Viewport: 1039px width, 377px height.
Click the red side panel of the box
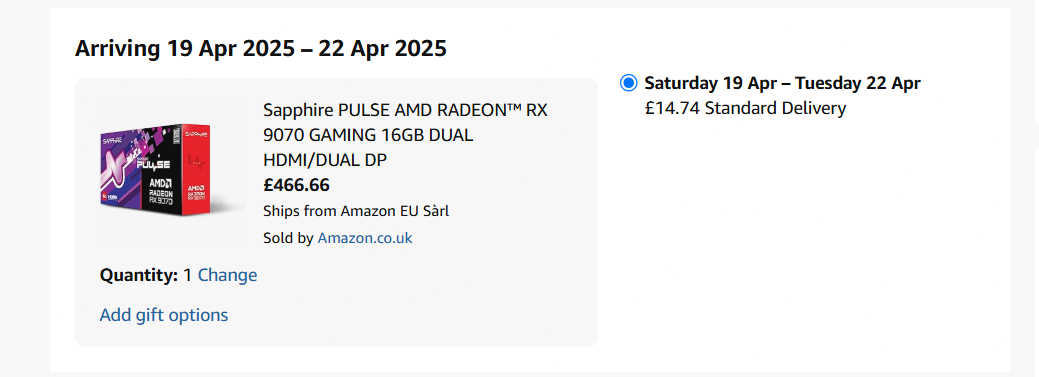point(197,170)
